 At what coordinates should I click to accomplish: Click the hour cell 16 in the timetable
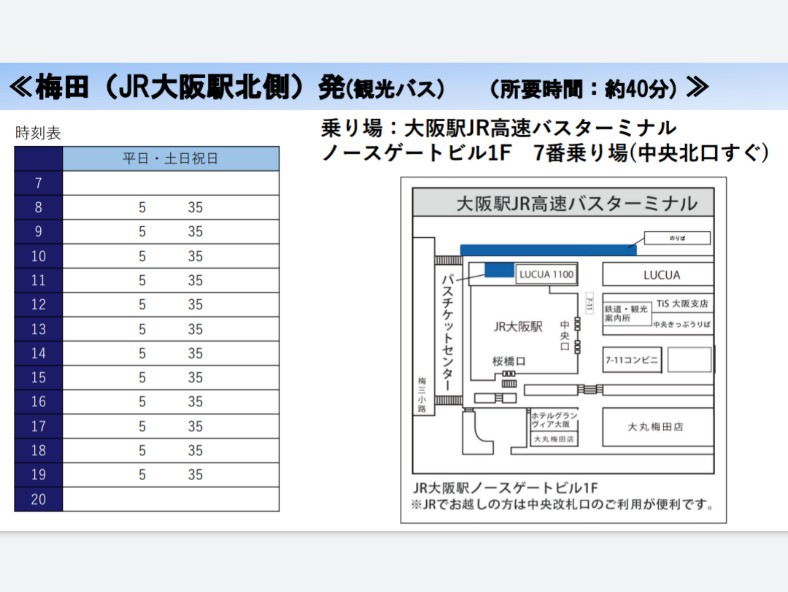coord(39,402)
